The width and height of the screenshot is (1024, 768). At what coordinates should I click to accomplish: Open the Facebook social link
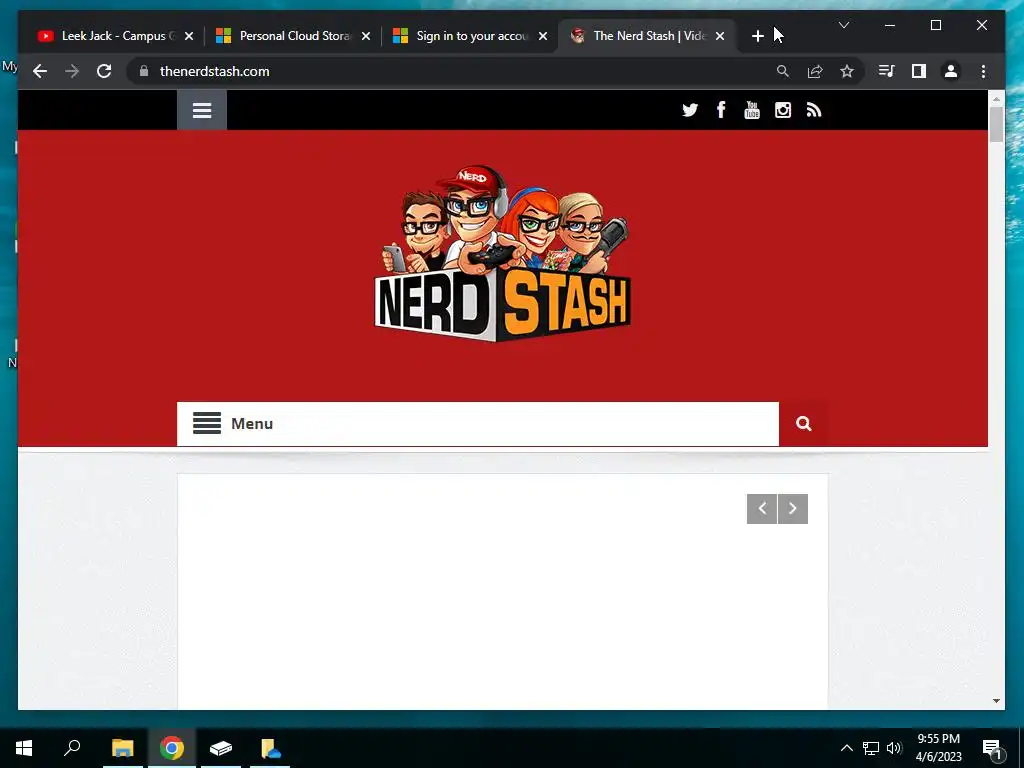(x=721, y=110)
